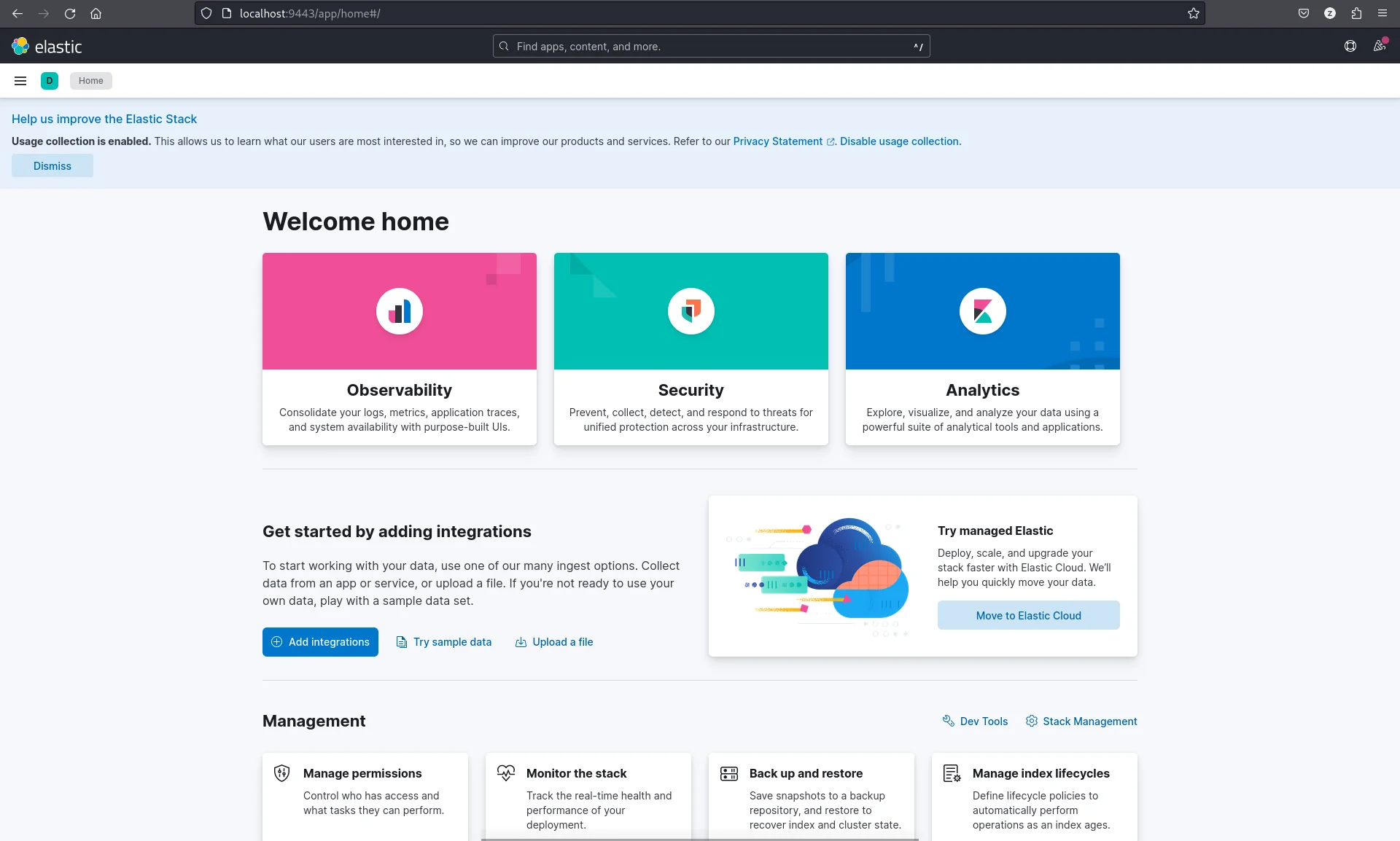Image resolution: width=1400 pixels, height=841 pixels.
Task: Open the Dev Tools link
Action: [x=976, y=721]
